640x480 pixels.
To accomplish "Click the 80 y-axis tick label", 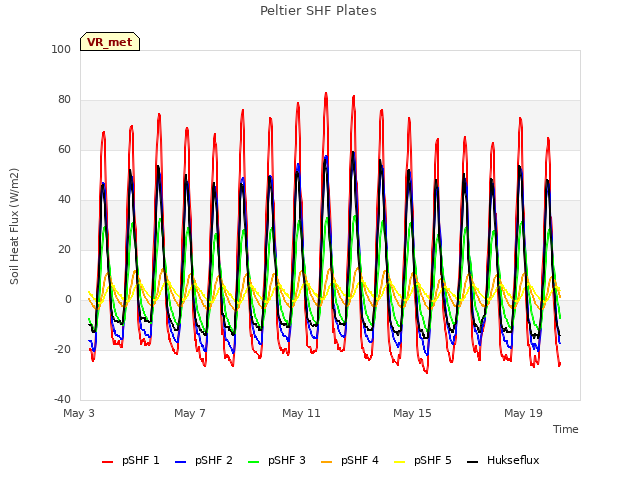I will 64,100.
